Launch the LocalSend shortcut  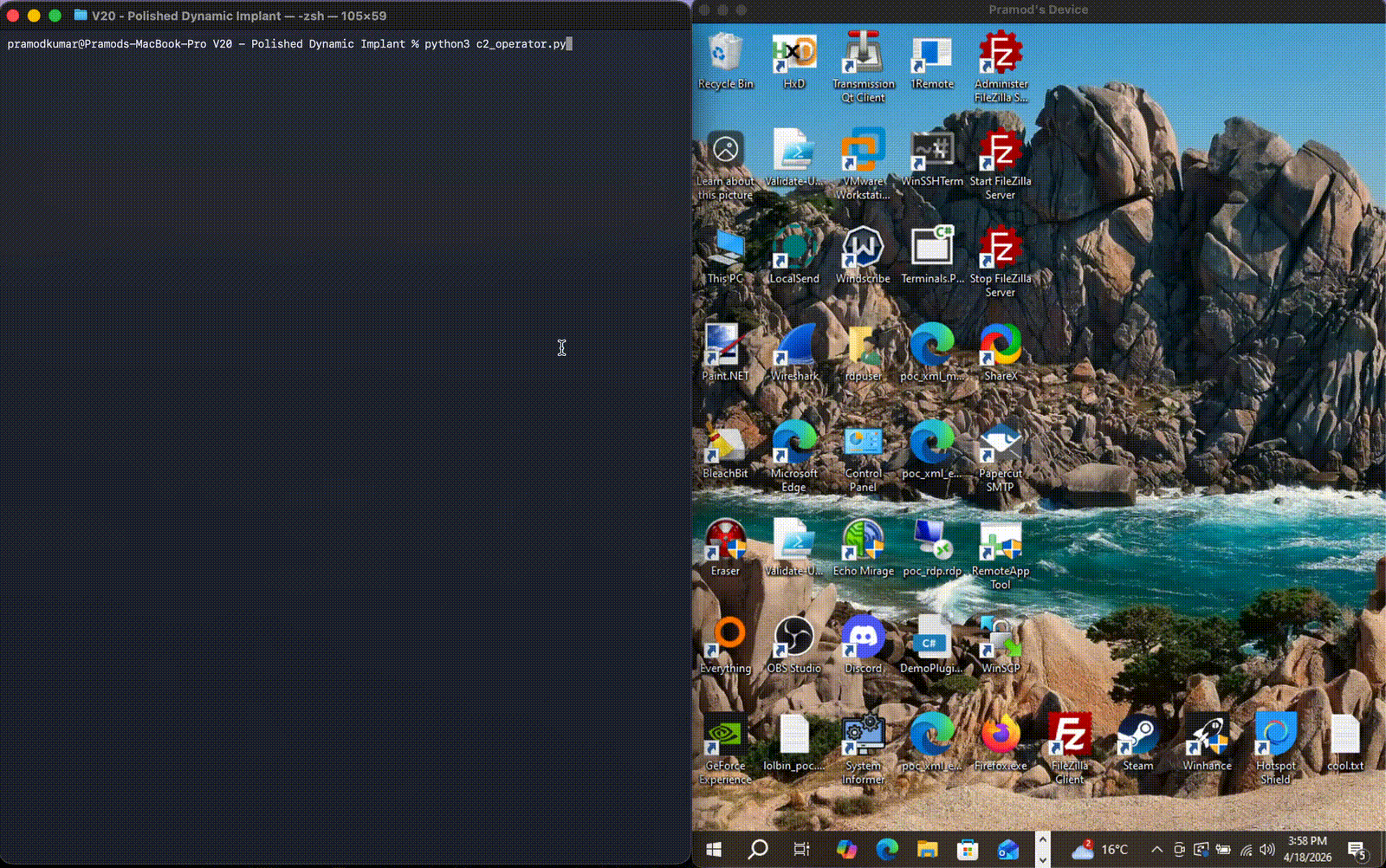(793, 256)
